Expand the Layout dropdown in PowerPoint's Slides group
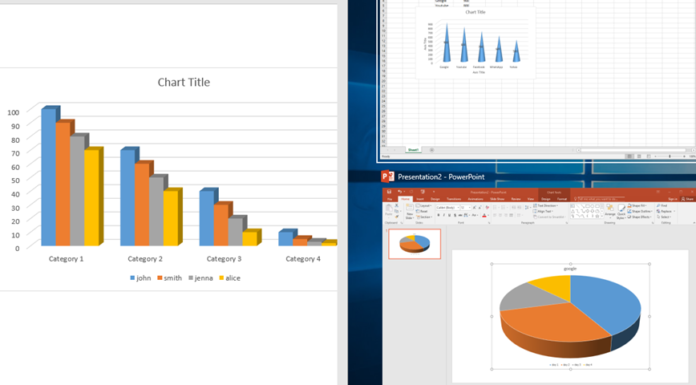Image resolution: width=696 pixels, height=385 pixels. point(424,206)
